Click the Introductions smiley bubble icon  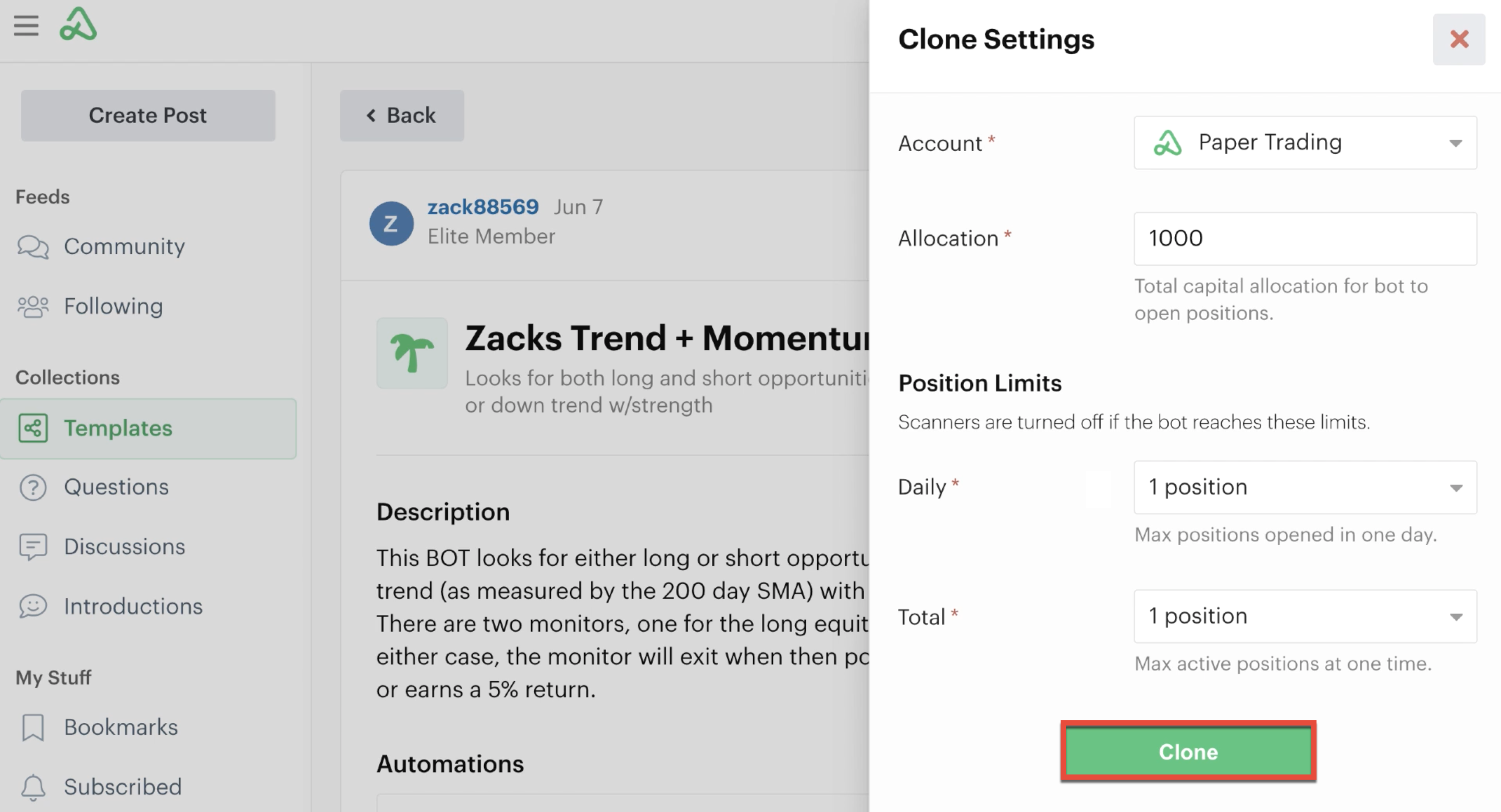click(x=33, y=606)
